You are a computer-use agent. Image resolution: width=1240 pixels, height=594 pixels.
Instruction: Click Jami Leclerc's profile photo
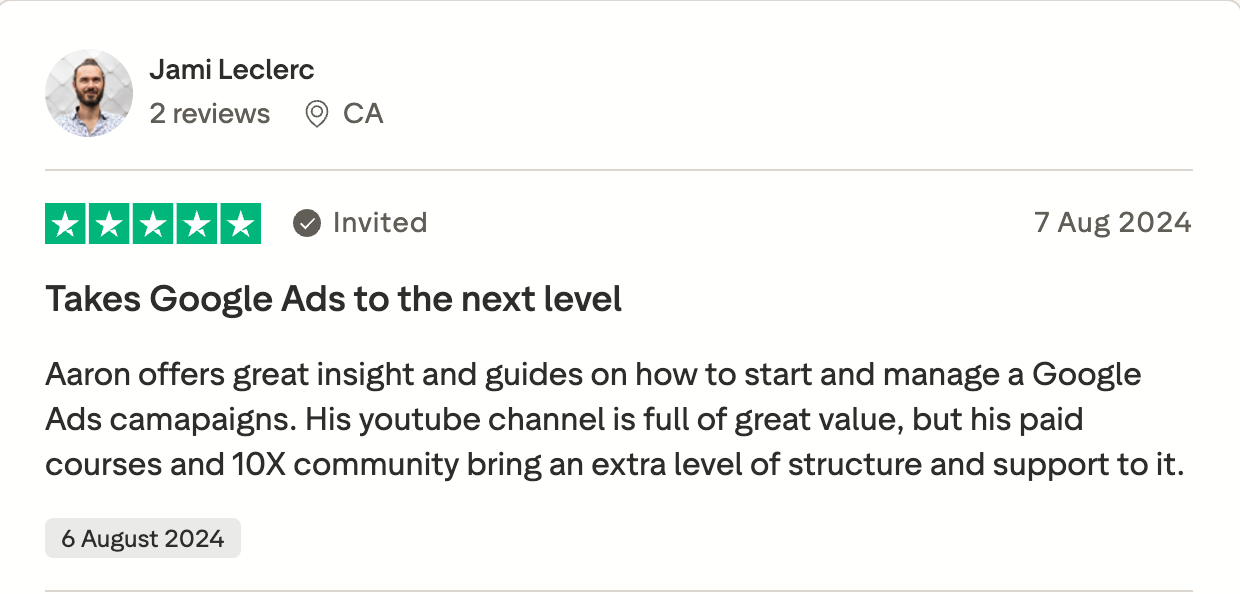[89, 93]
